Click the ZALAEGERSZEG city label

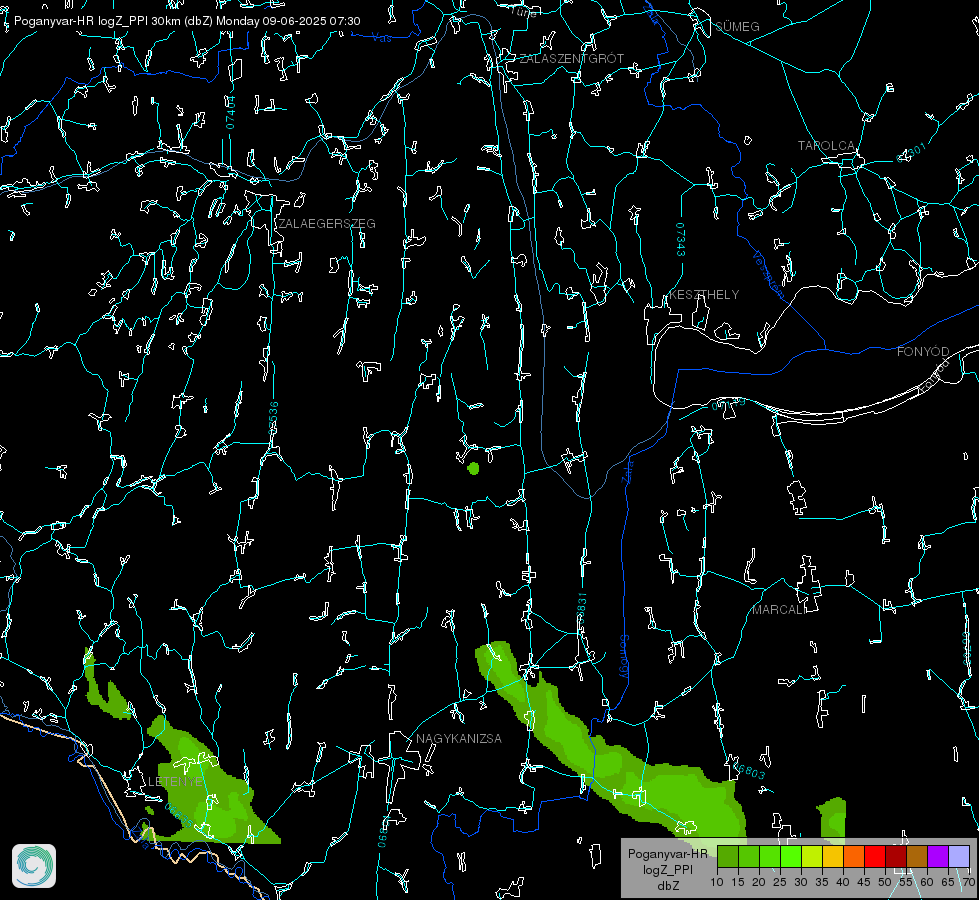pos(327,224)
